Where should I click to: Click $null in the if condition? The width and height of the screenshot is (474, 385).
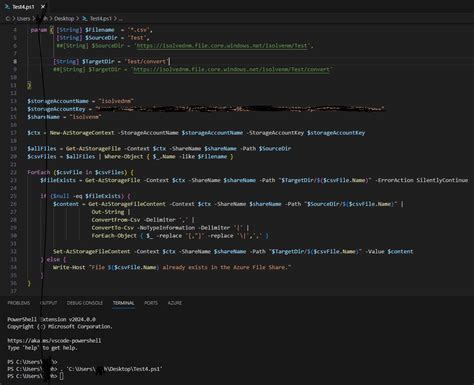(x=60, y=196)
